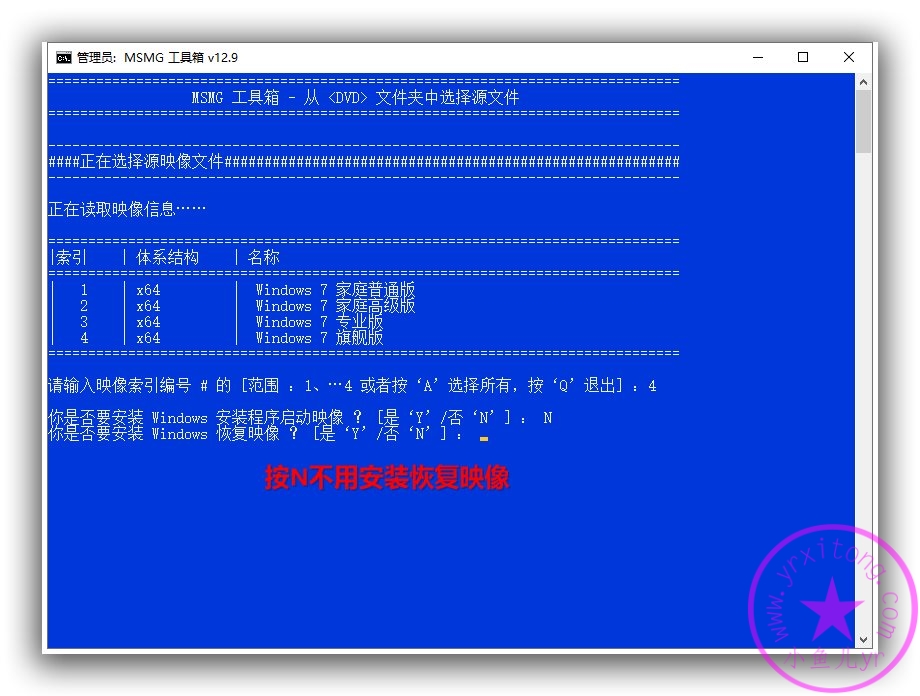Click index number '3' in the table
Viewport: 920px width, 696px height.
pyautogui.click(x=84, y=322)
